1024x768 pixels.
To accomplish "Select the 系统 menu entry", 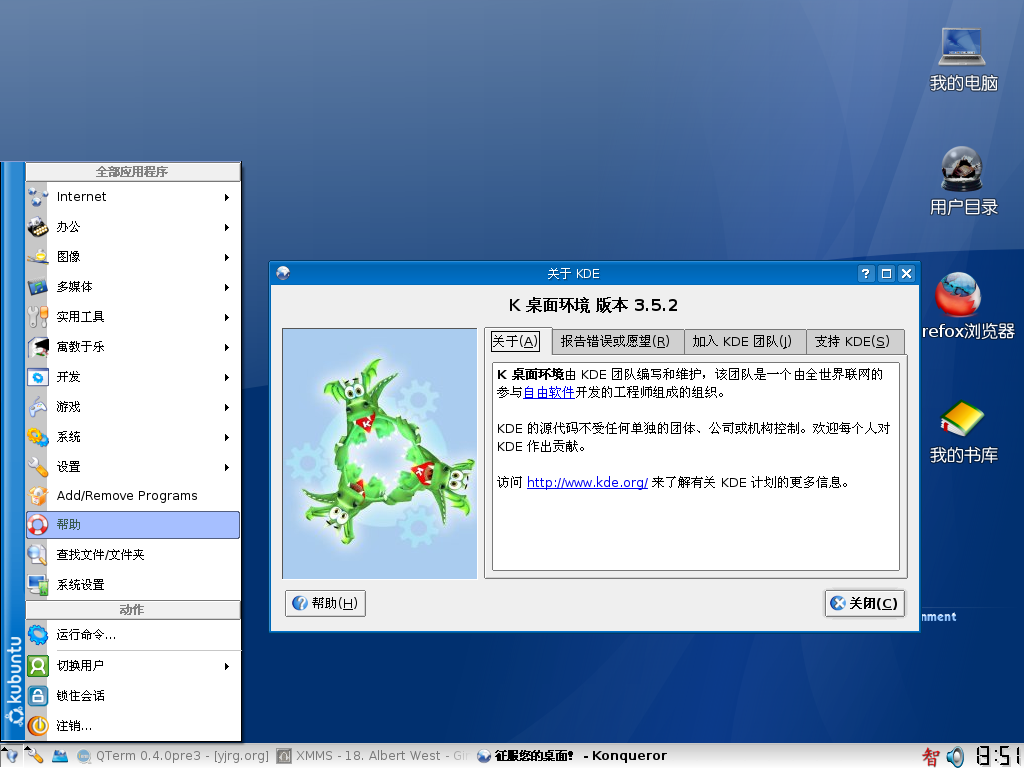I will pyautogui.click(x=133, y=437).
